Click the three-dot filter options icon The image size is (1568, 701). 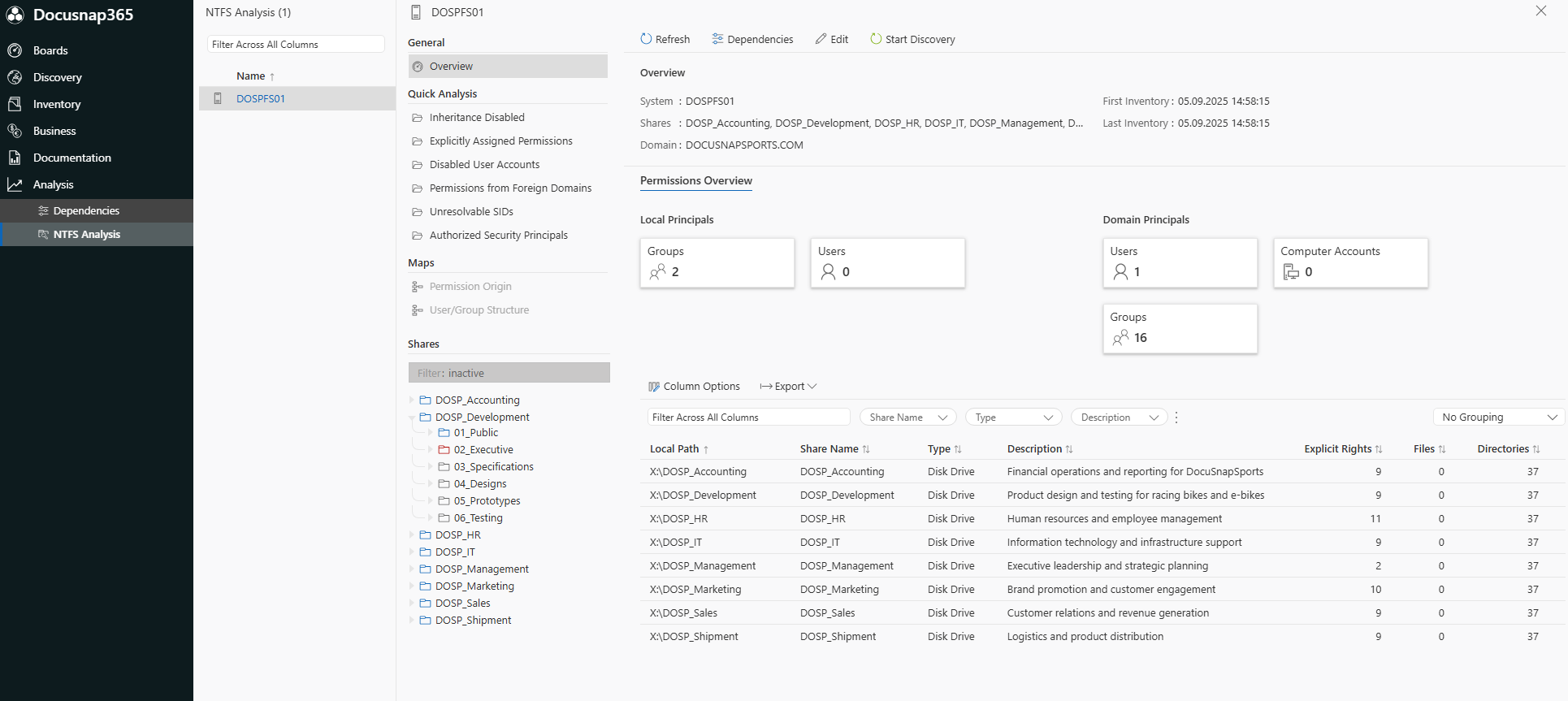coord(1176,418)
